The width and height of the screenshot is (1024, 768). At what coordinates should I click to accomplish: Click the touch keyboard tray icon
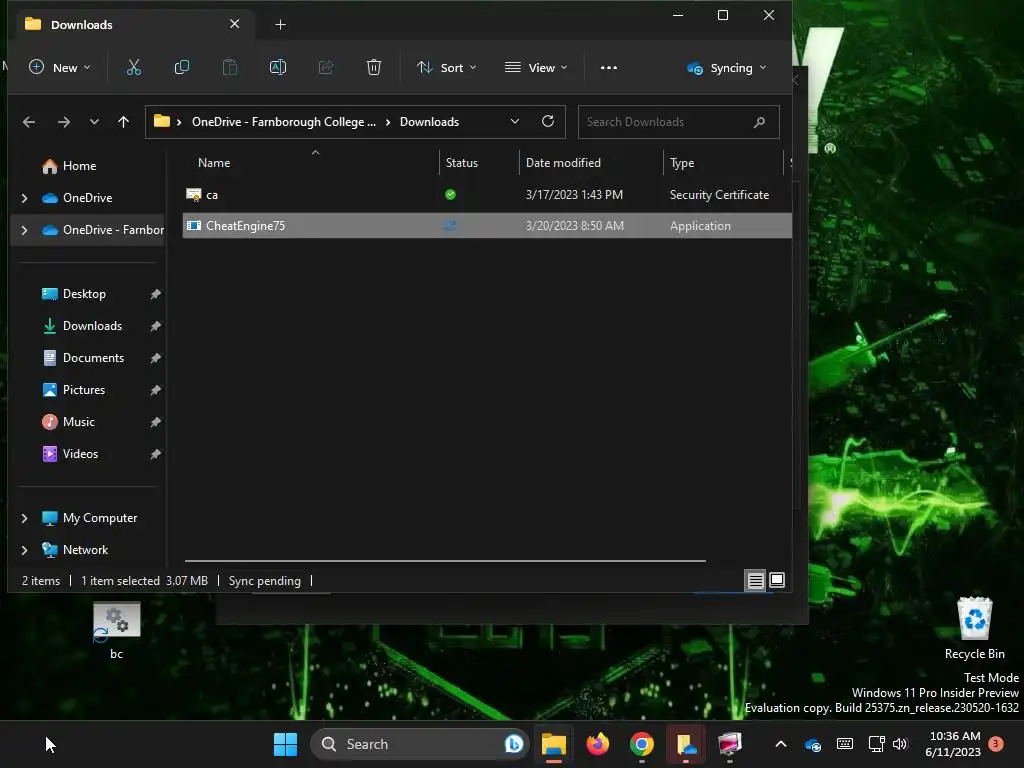coord(844,744)
